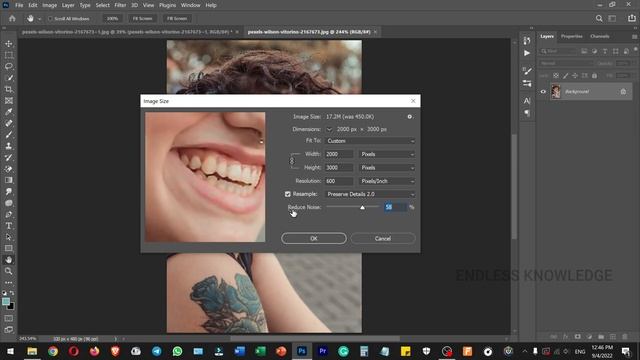The width and height of the screenshot is (640, 360).
Task: Toggle the Resample checkbox
Action: click(x=288, y=194)
